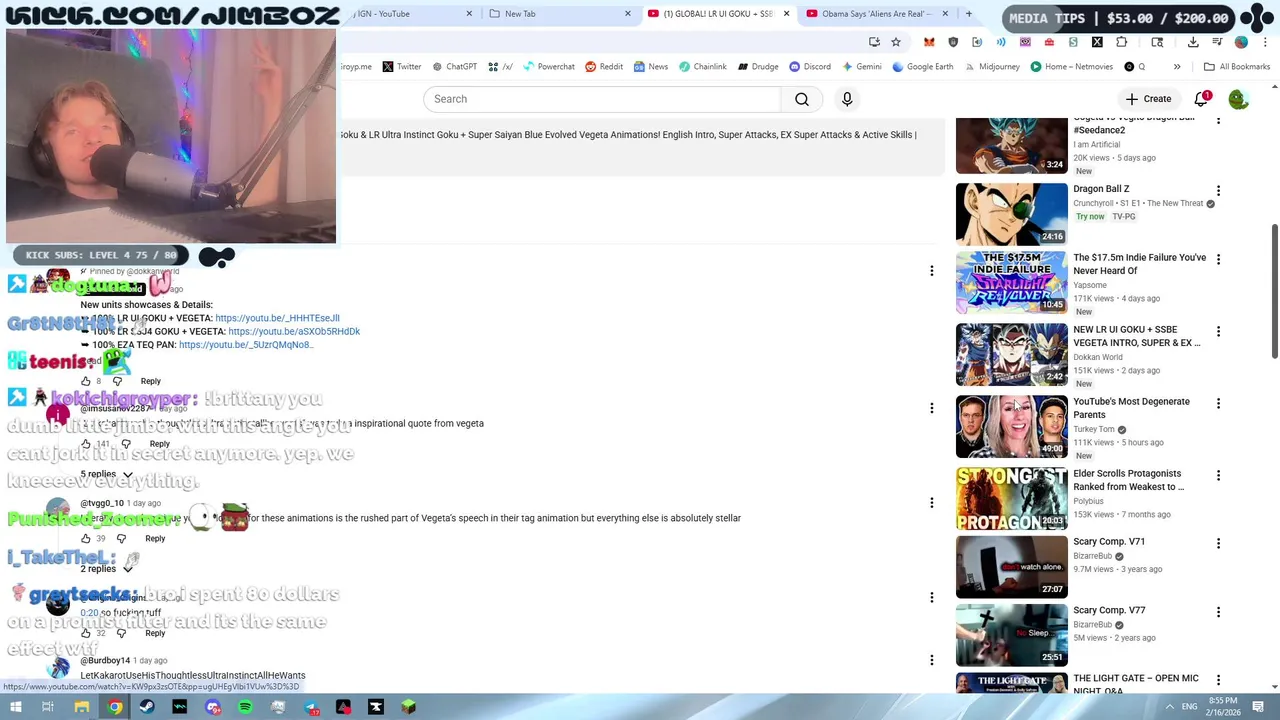1280x720 pixels.
Task: Jump to 0:20 timestamp link
Action: click(89, 613)
